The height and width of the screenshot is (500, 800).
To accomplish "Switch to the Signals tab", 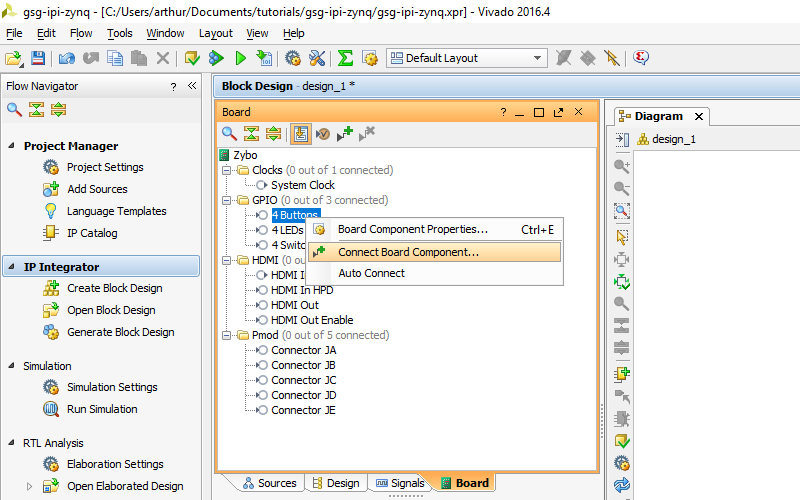I will pyautogui.click(x=400, y=483).
